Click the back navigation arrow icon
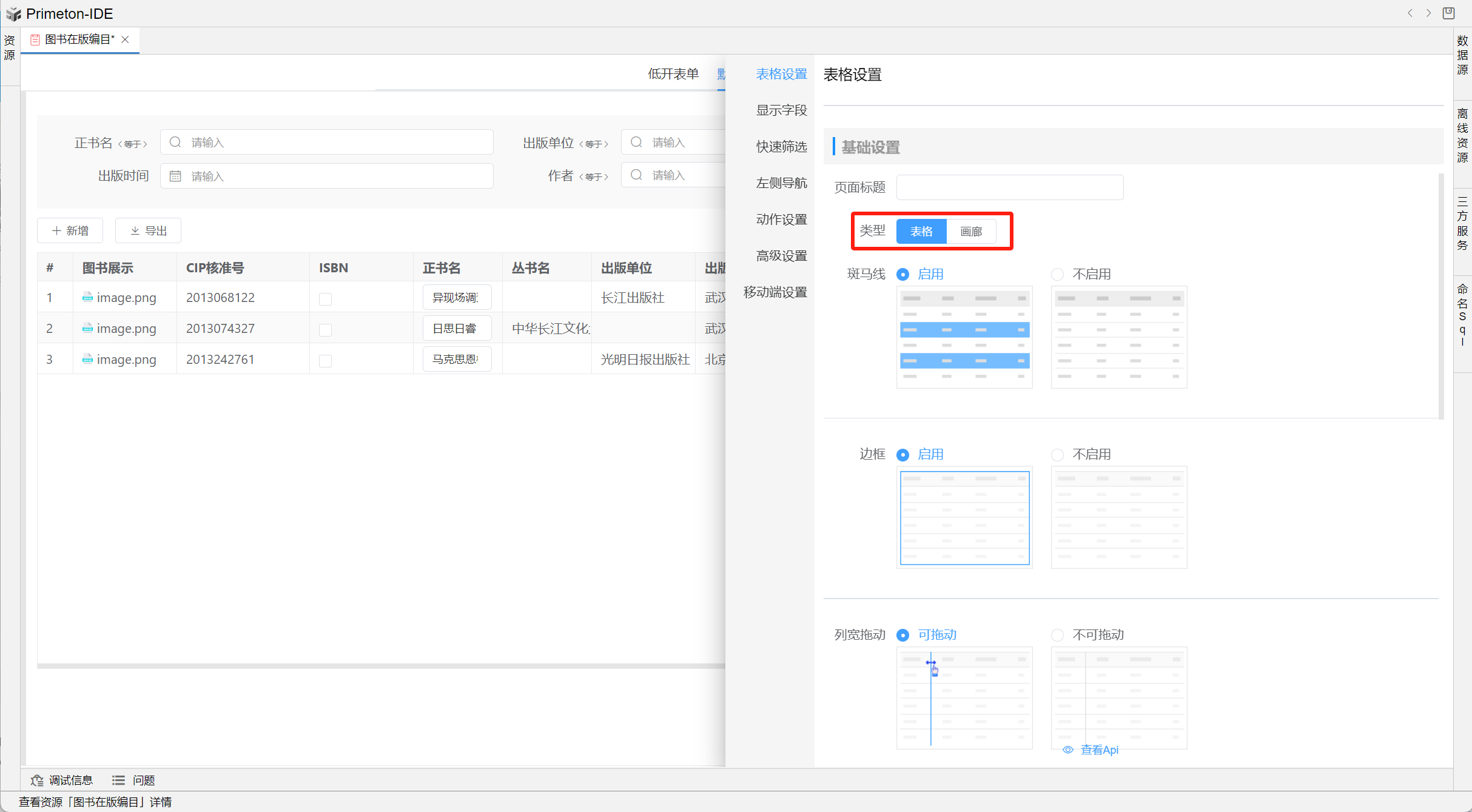Screen dimensions: 1472x812 point(1410,13)
